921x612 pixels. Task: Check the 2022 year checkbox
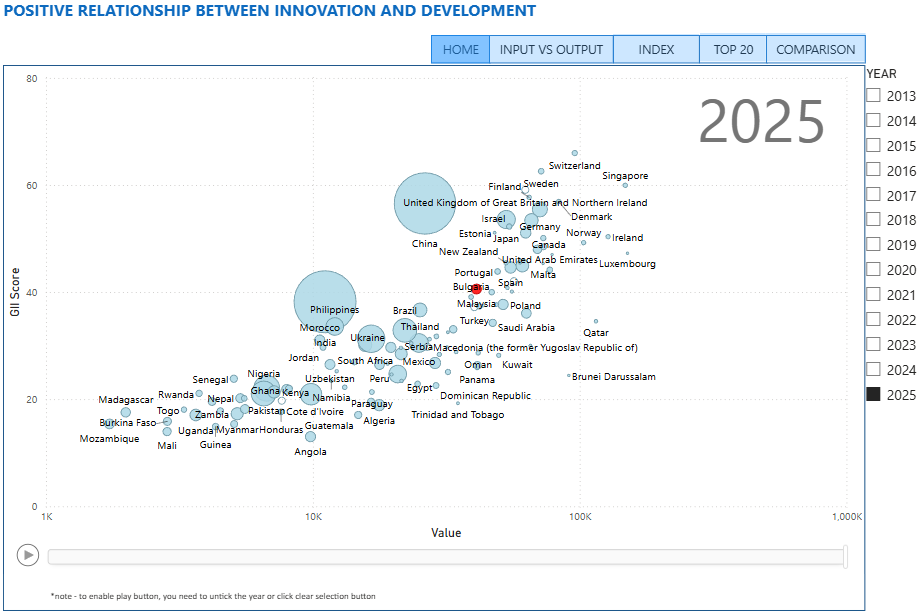873,320
